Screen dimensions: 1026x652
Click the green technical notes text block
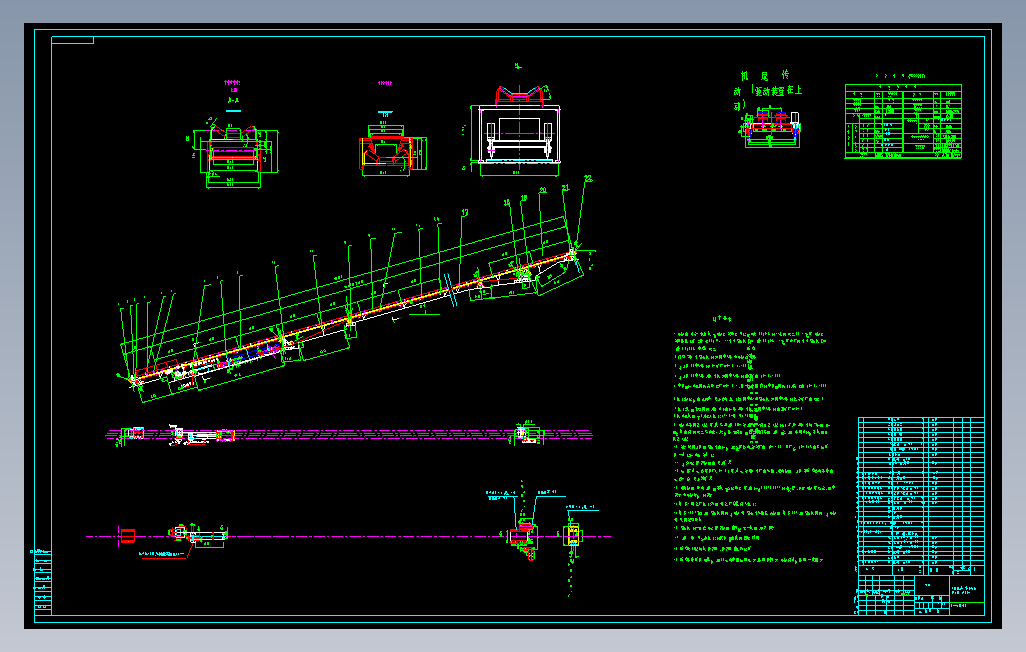coord(754,447)
